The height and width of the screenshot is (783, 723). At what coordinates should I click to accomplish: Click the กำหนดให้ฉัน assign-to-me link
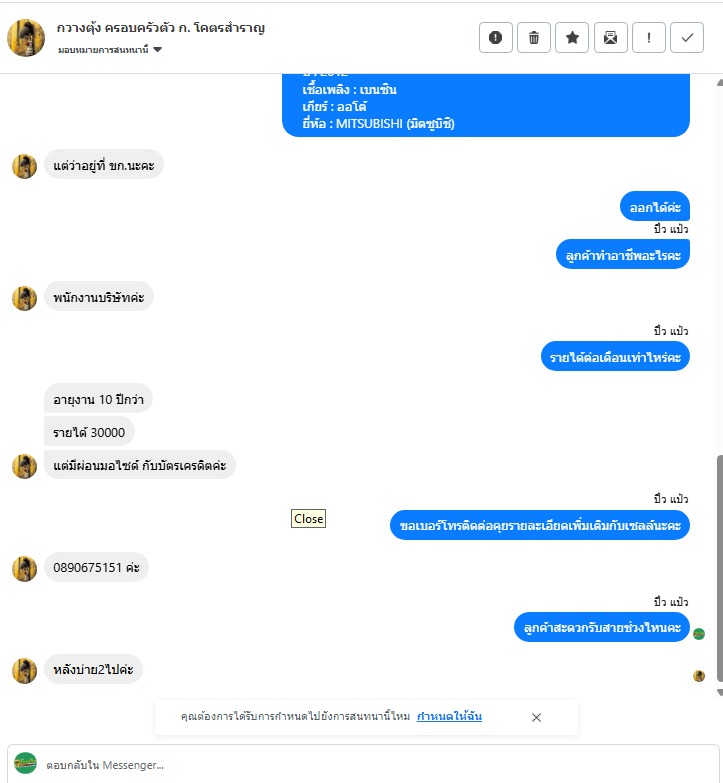pos(449,716)
